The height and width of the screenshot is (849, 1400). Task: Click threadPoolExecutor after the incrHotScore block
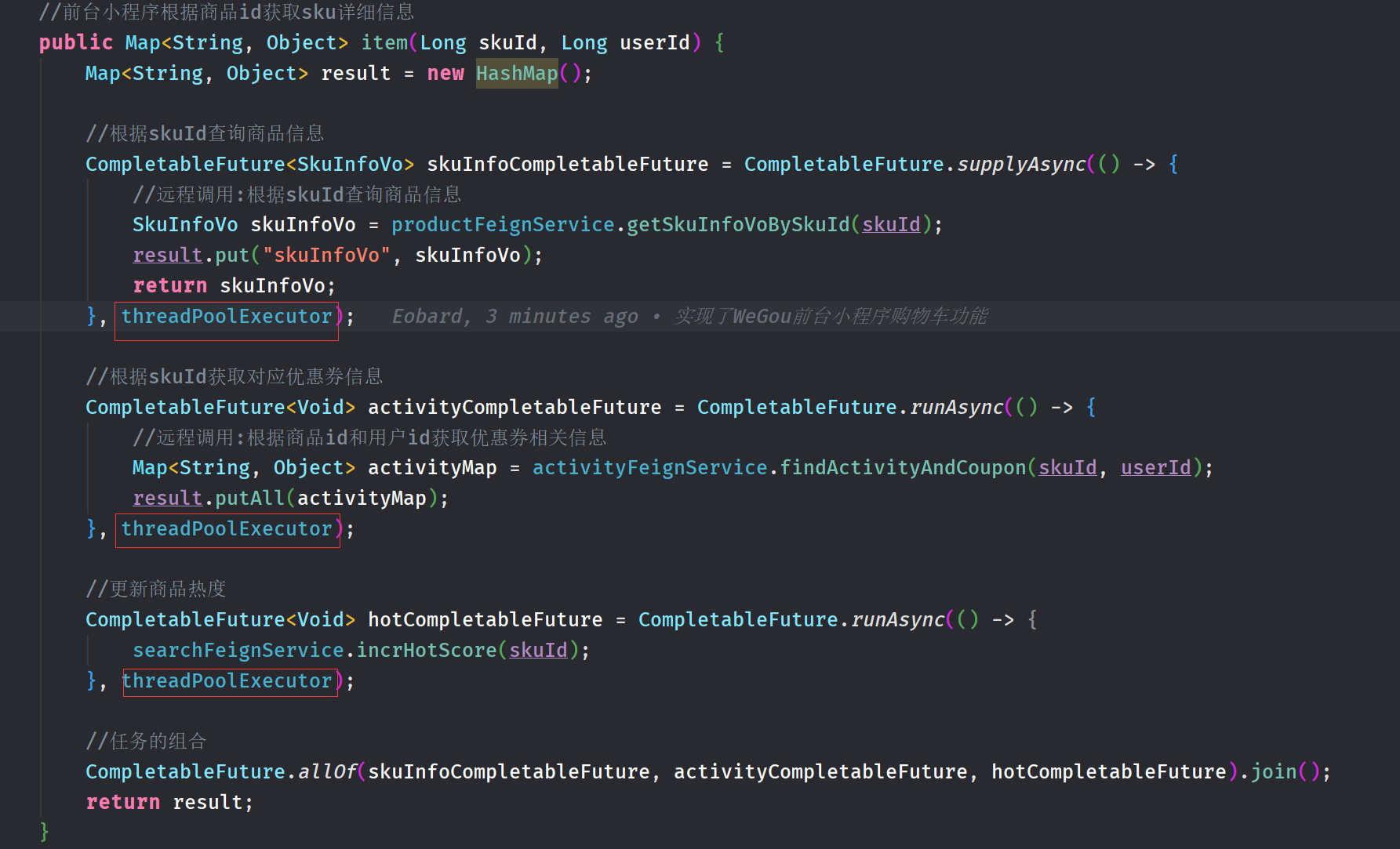tap(227, 681)
